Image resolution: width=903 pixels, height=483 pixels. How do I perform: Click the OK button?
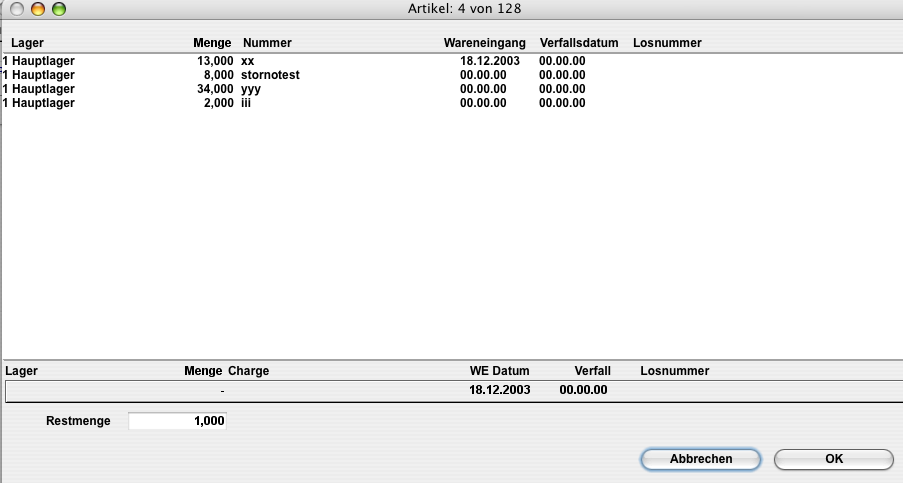(x=833, y=459)
